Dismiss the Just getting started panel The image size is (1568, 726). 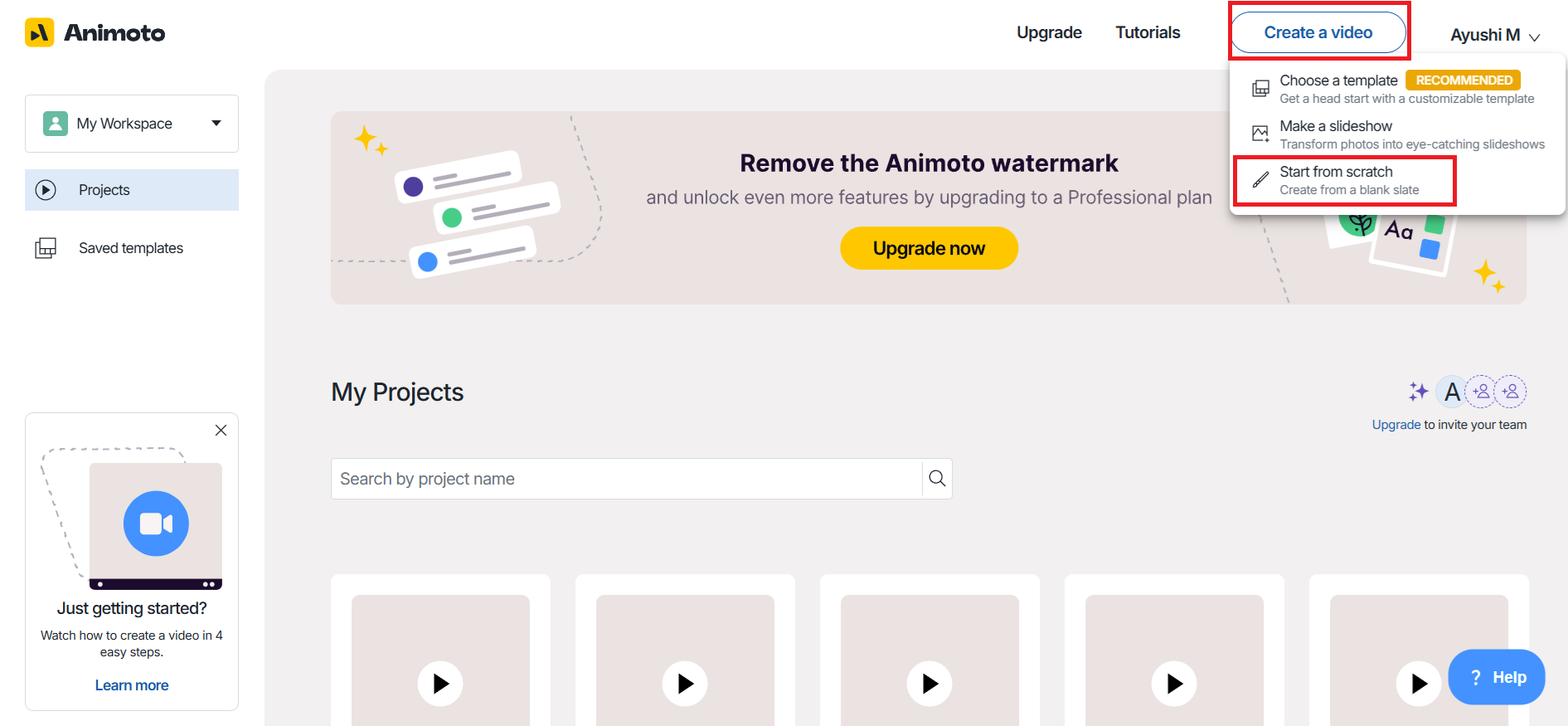221,430
